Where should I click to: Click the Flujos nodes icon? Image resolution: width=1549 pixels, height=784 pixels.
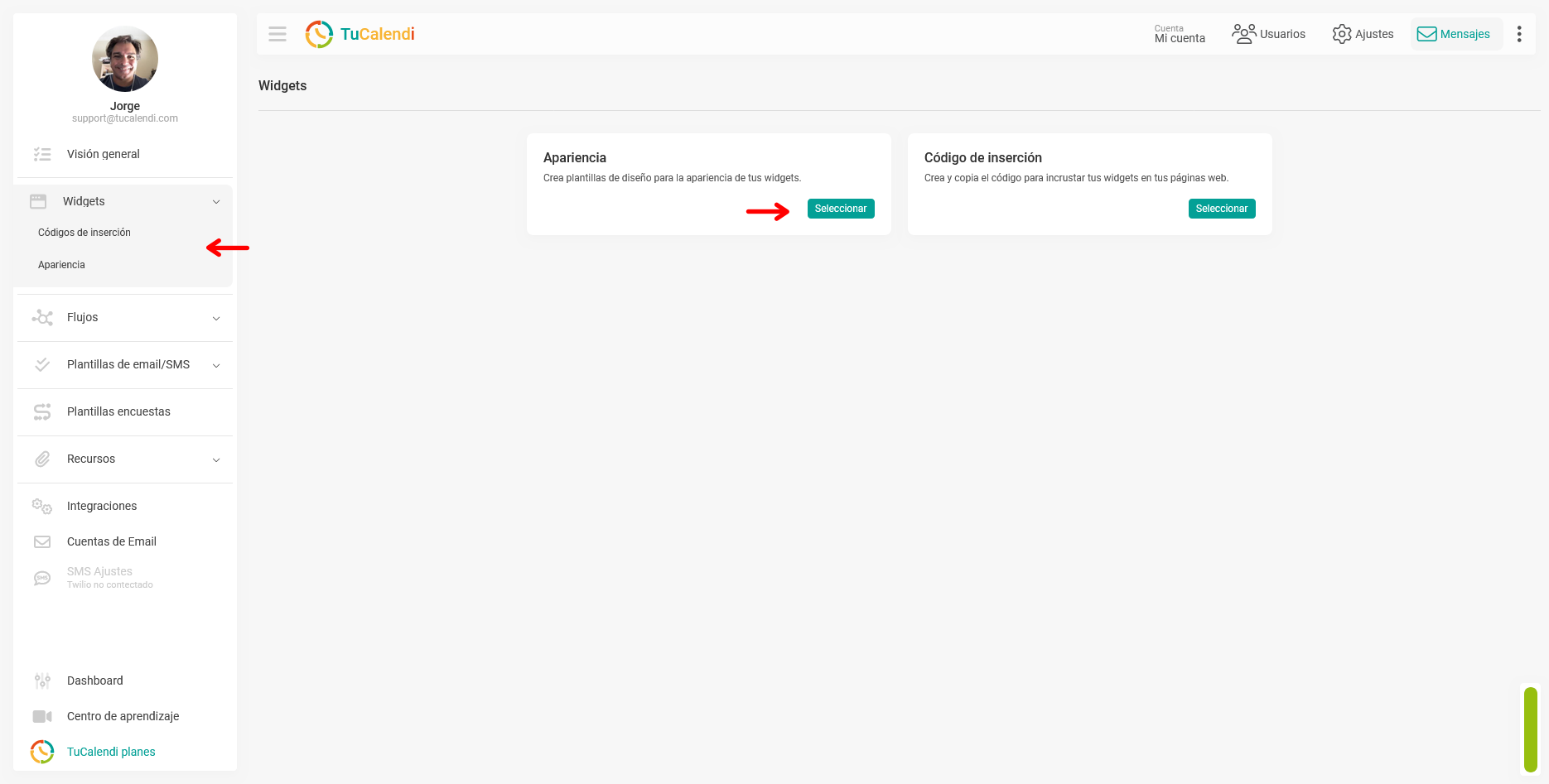coord(42,317)
